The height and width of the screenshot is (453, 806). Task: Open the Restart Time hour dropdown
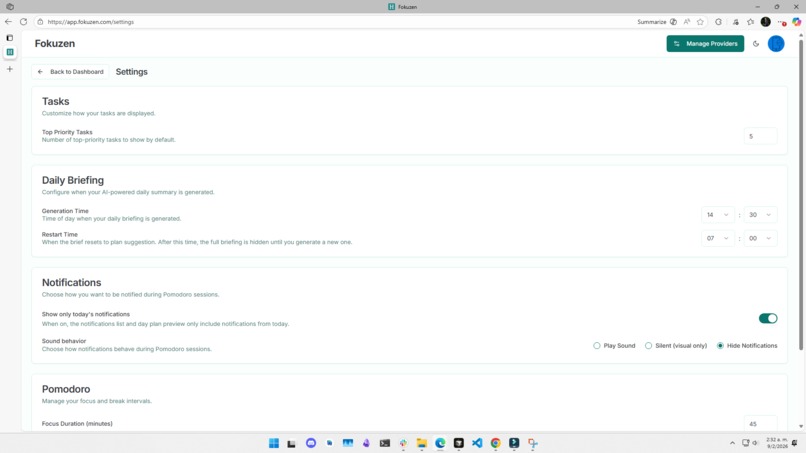tap(718, 238)
